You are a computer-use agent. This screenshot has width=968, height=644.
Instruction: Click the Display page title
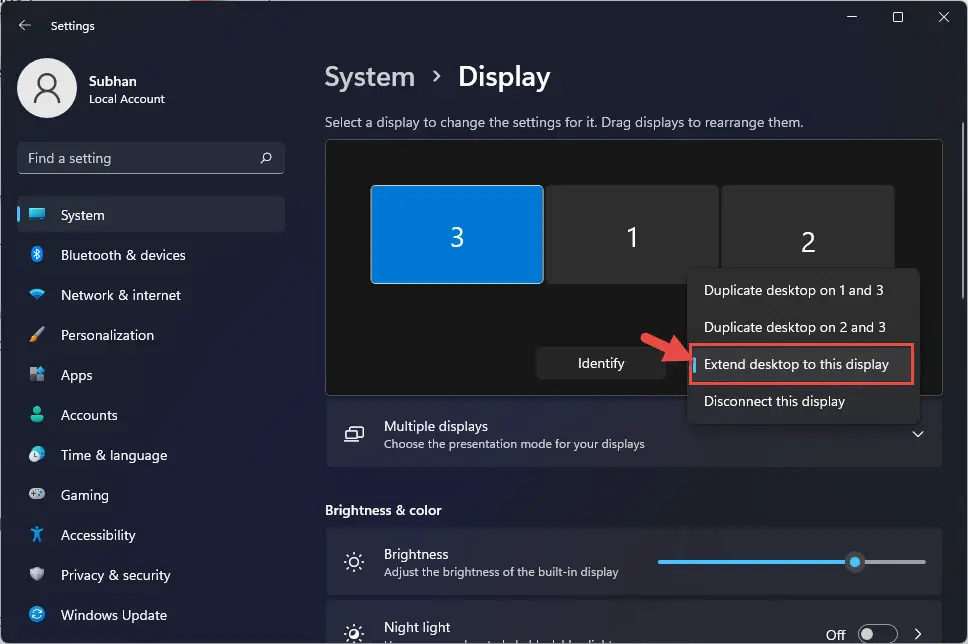pyautogui.click(x=504, y=77)
